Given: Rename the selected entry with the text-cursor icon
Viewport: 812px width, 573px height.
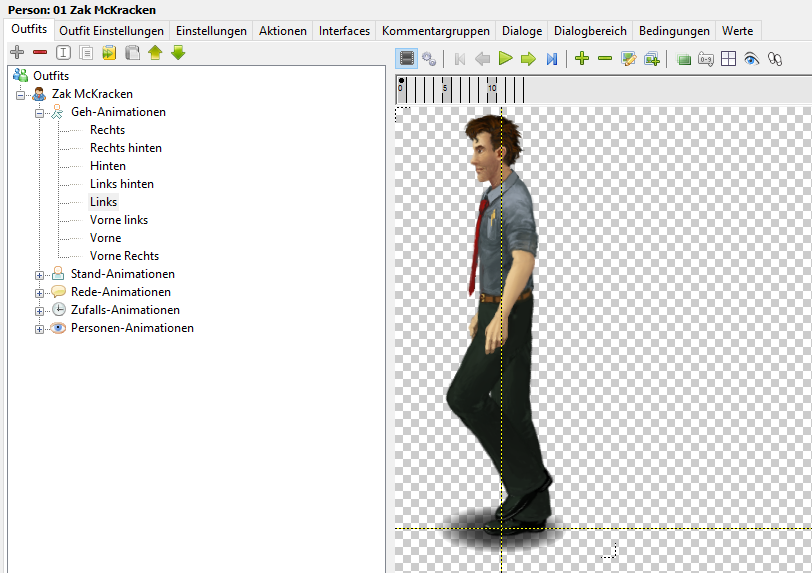Looking at the screenshot, I should [63, 52].
